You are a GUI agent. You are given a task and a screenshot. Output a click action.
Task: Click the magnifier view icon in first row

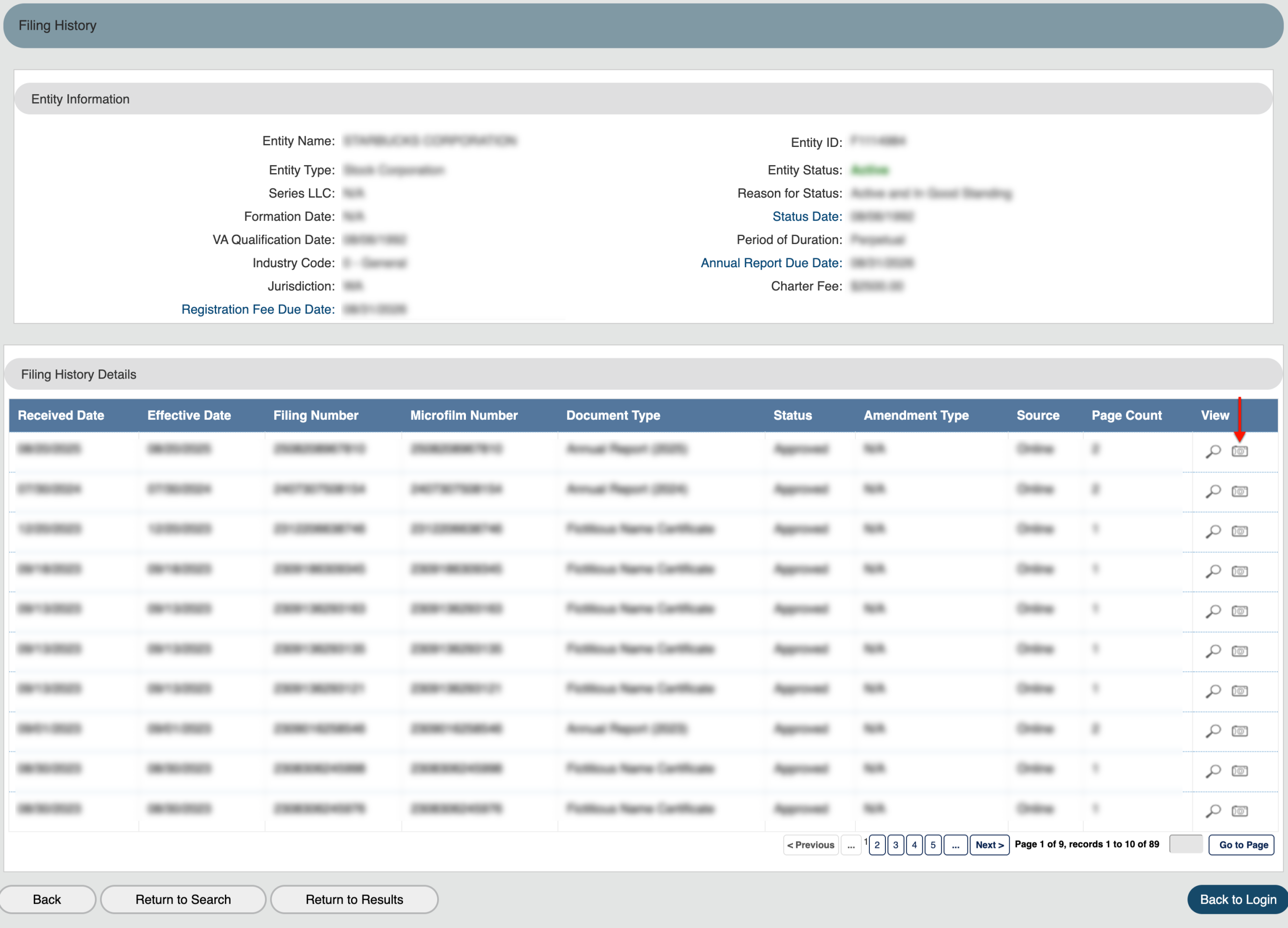[x=1213, y=451]
